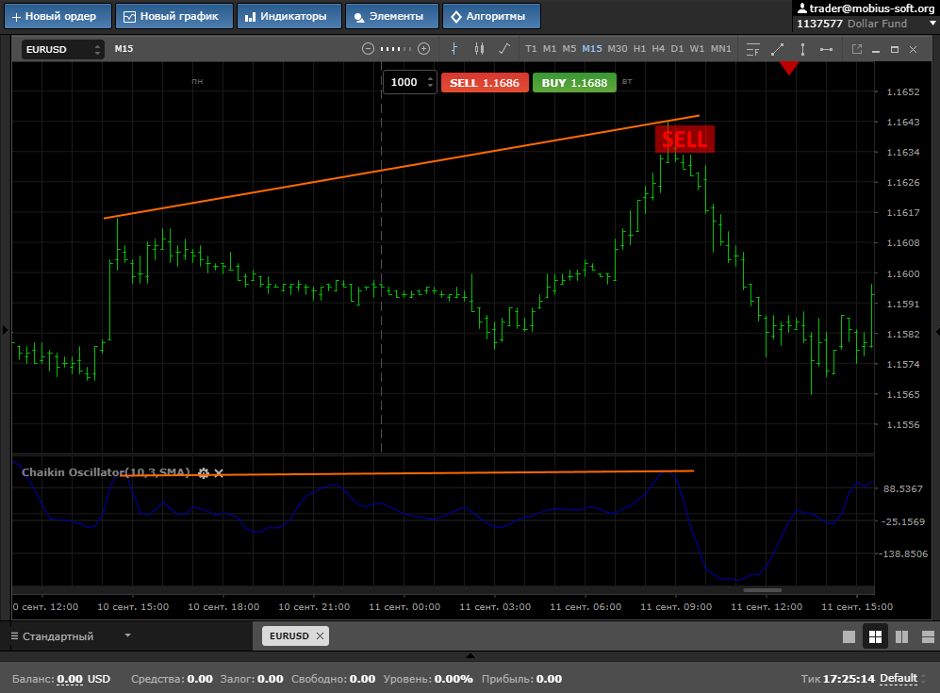The height and width of the screenshot is (693, 940).
Task: Remove the Chaikin Oscillator indicator
Action: coord(219,473)
